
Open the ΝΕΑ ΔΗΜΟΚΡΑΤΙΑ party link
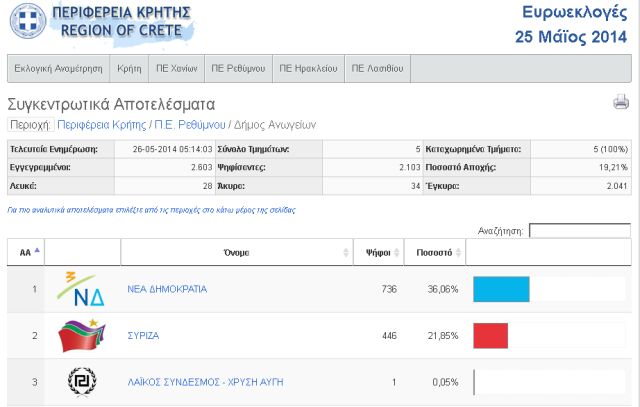tap(167, 289)
